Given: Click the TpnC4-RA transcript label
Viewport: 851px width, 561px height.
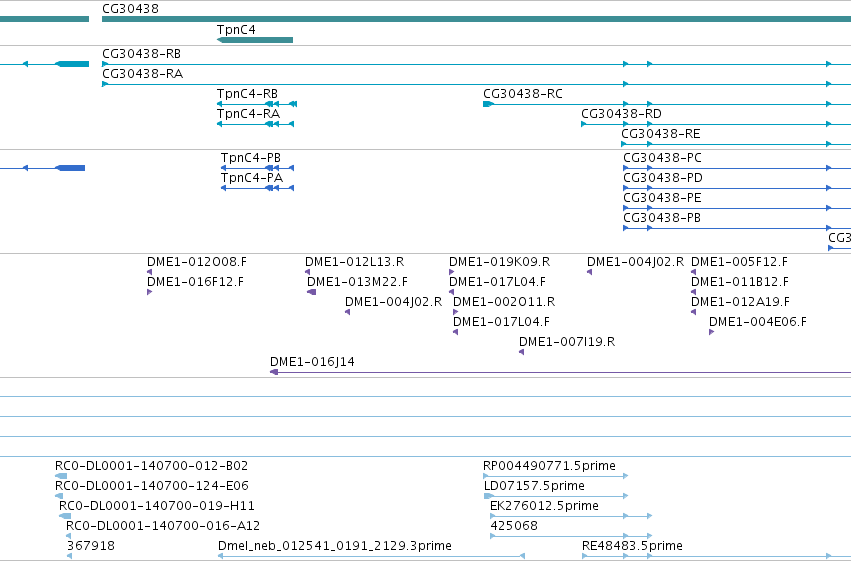Looking at the screenshot, I should tap(249, 114).
